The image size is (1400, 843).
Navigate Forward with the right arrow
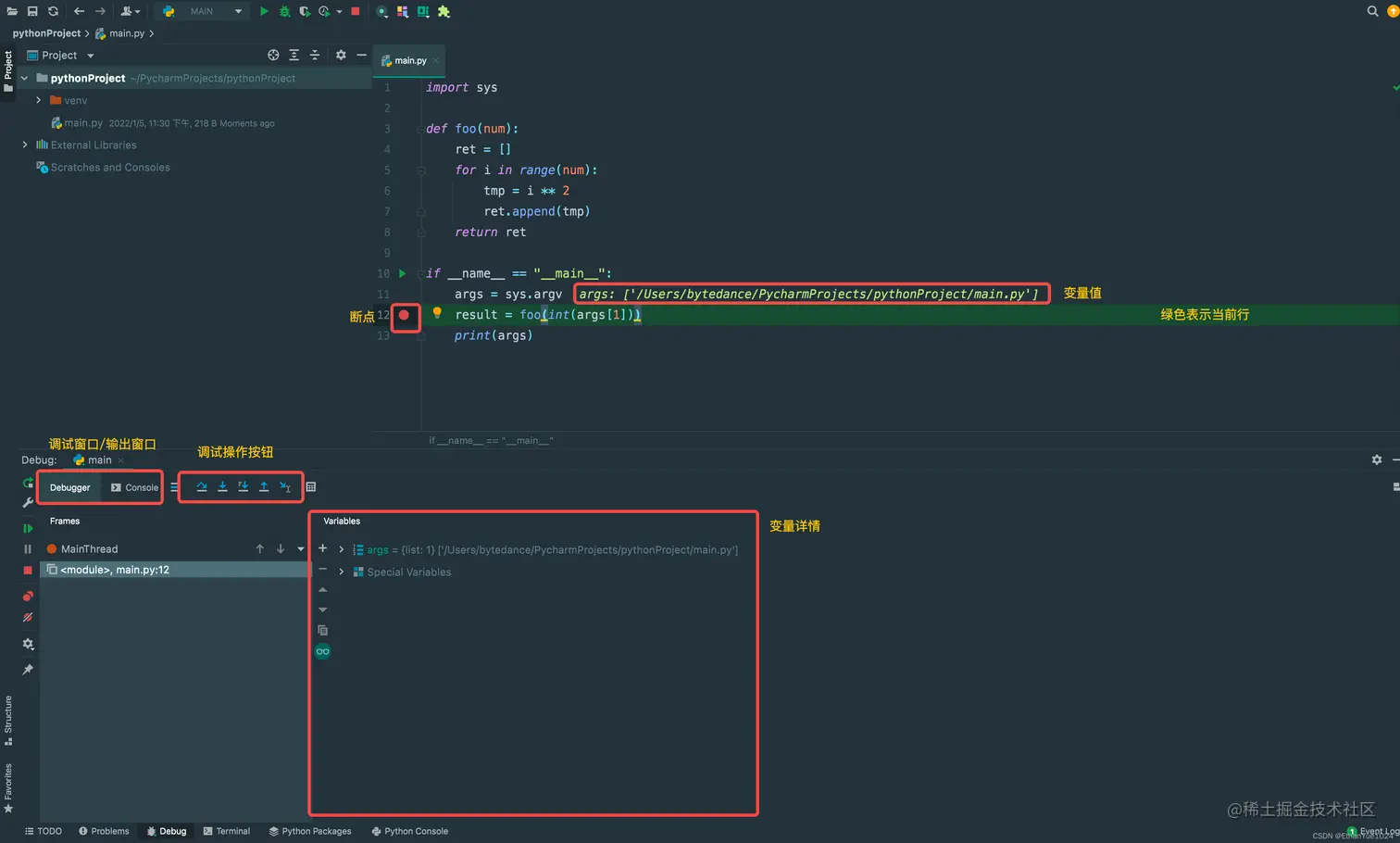click(x=100, y=11)
